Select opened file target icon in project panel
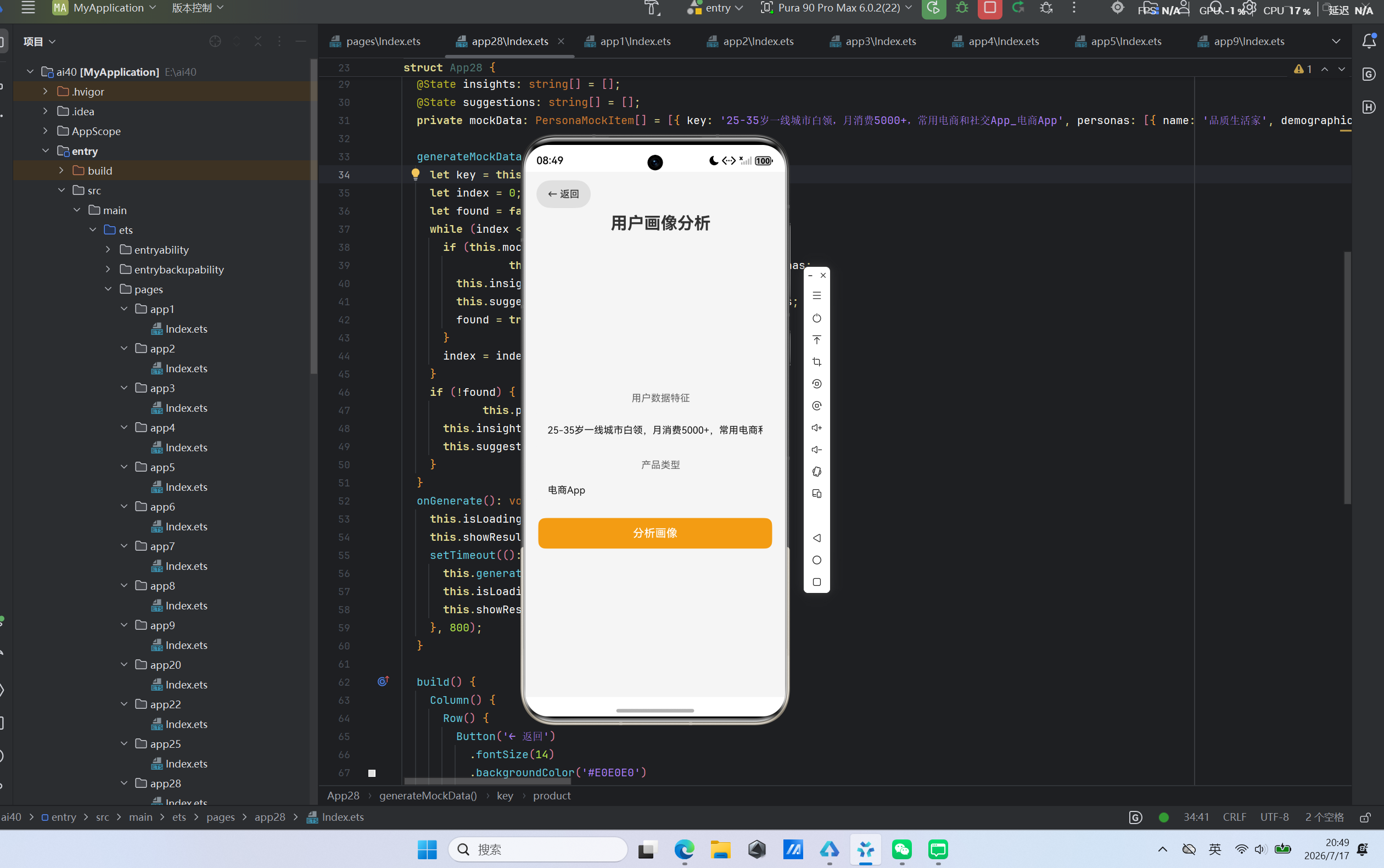The width and height of the screenshot is (1384, 868). [215, 41]
